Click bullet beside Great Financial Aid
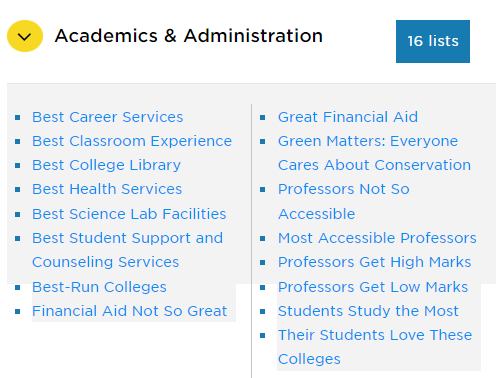The width and height of the screenshot is (504, 378). 263,117
